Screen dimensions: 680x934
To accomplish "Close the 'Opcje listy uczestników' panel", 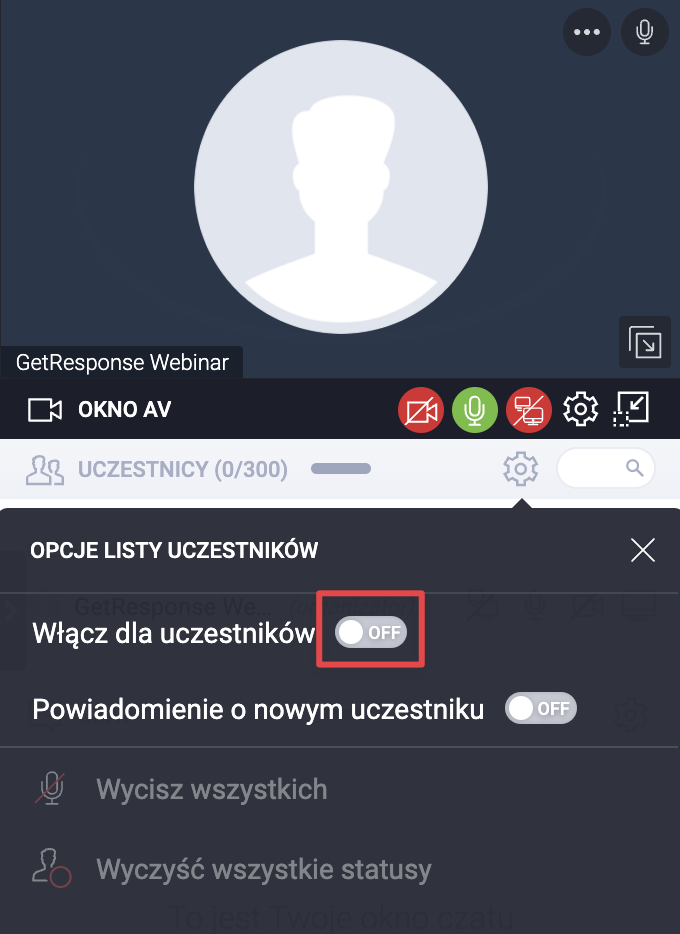I will pos(643,550).
